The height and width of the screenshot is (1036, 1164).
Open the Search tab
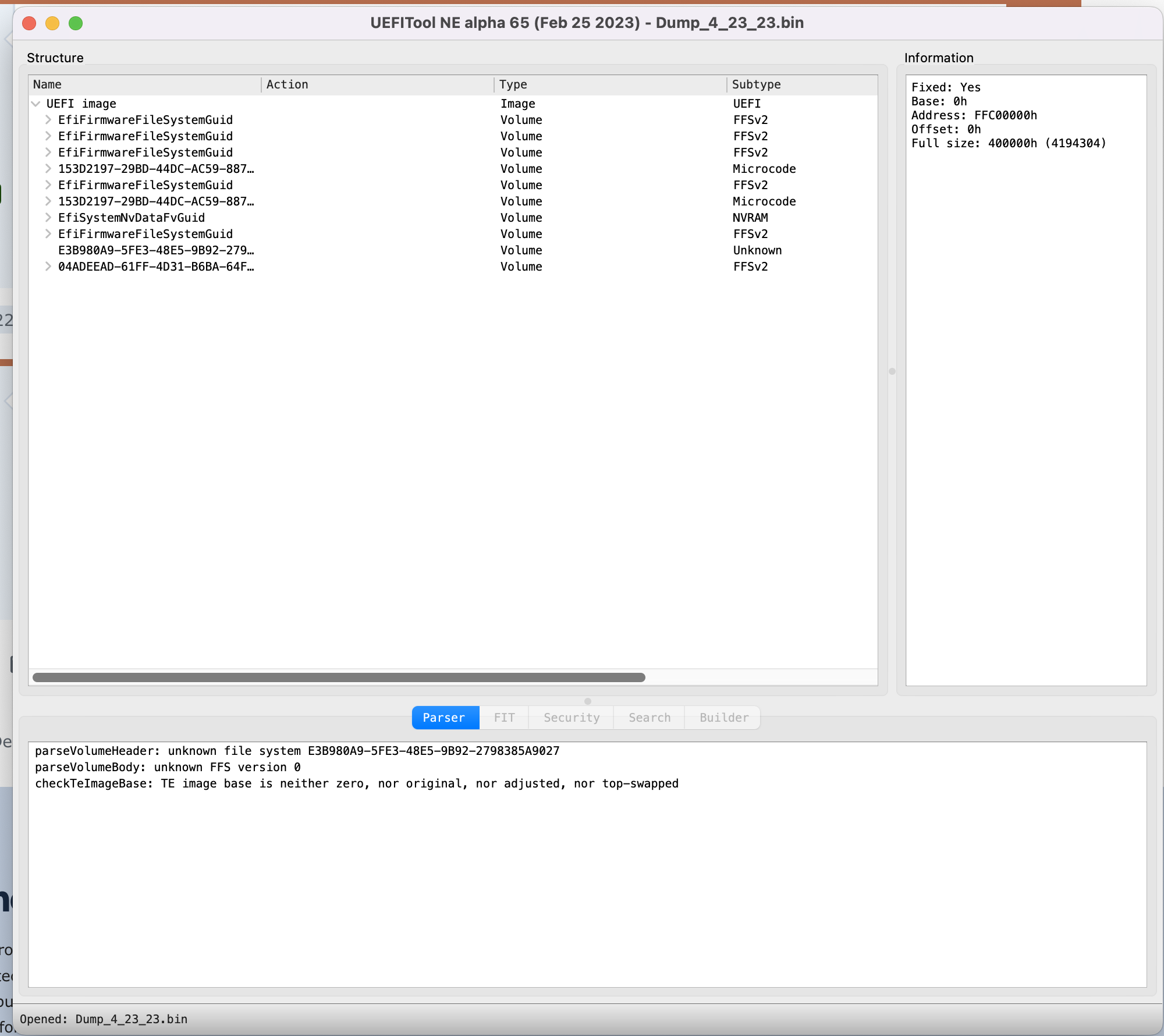pos(649,718)
